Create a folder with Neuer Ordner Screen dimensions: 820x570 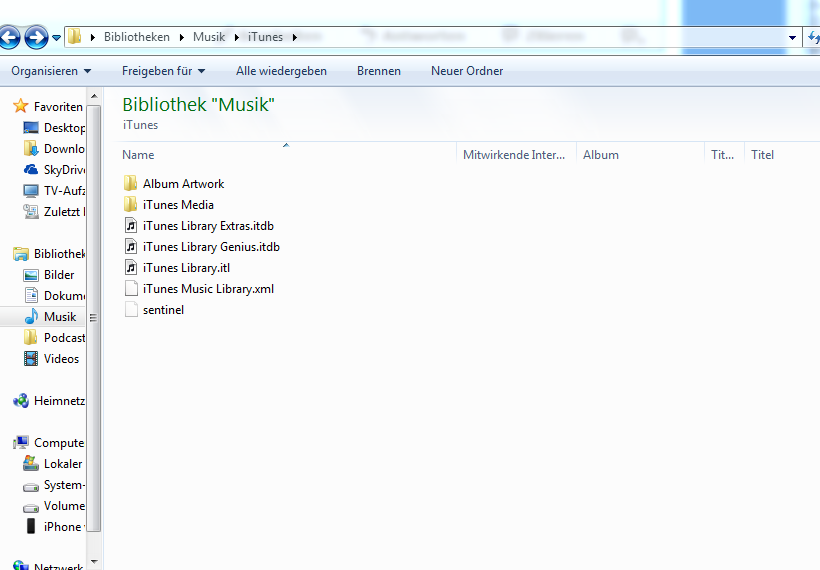tap(467, 71)
